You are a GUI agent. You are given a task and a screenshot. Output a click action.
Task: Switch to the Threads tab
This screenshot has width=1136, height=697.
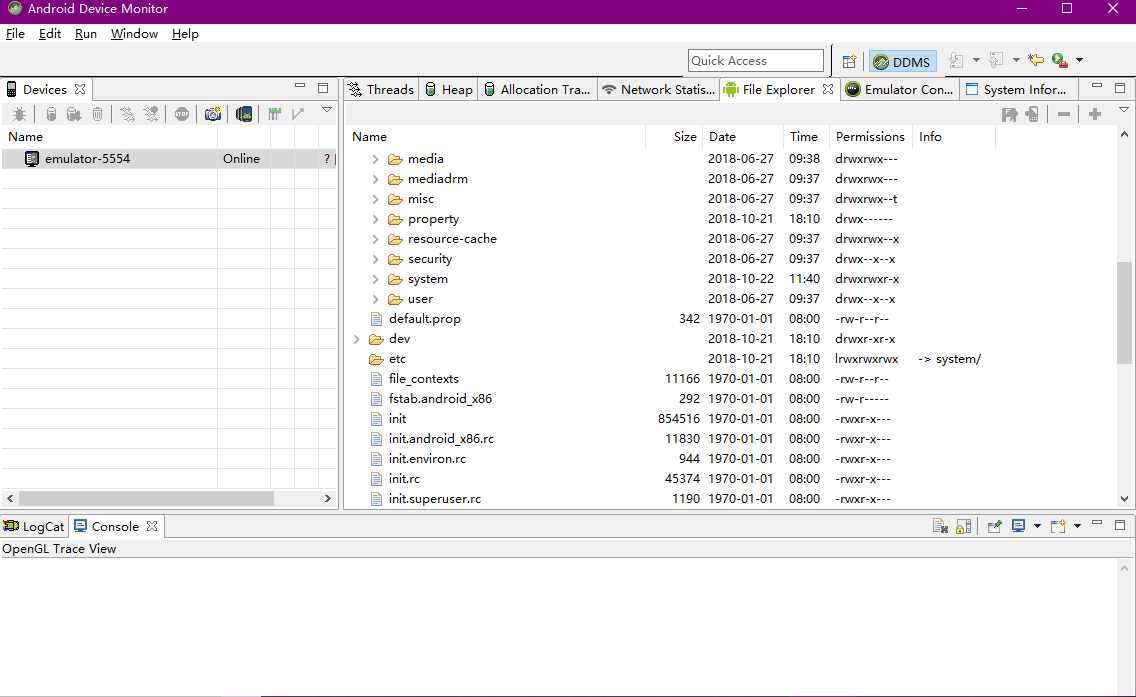pos(381,89)
